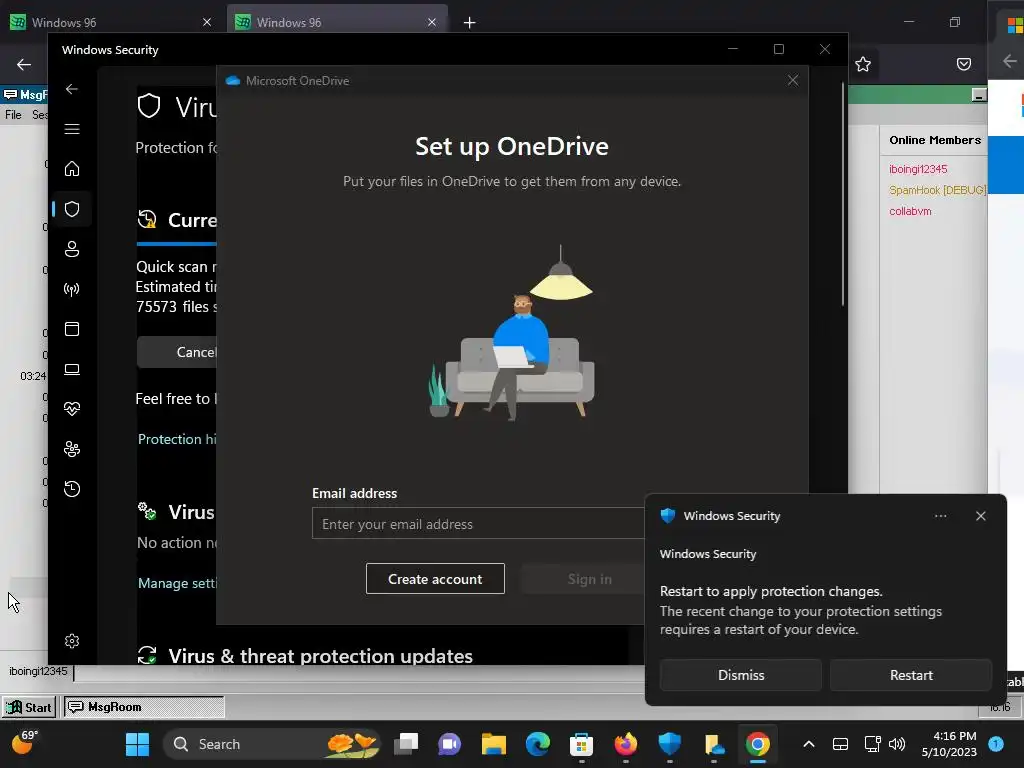Open App & browser control icon
Screen dimensions: 1024x768
(x=72, y=329)
